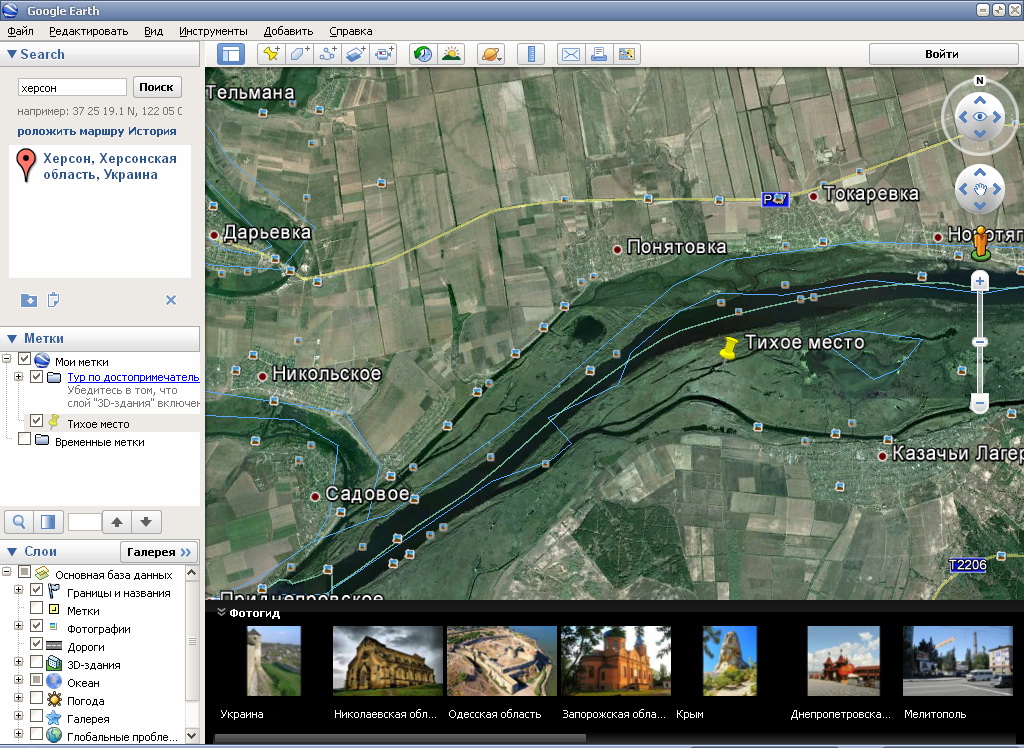Select the Add Polygon tool
1024x748 pixels.
[x=299, y=55]
